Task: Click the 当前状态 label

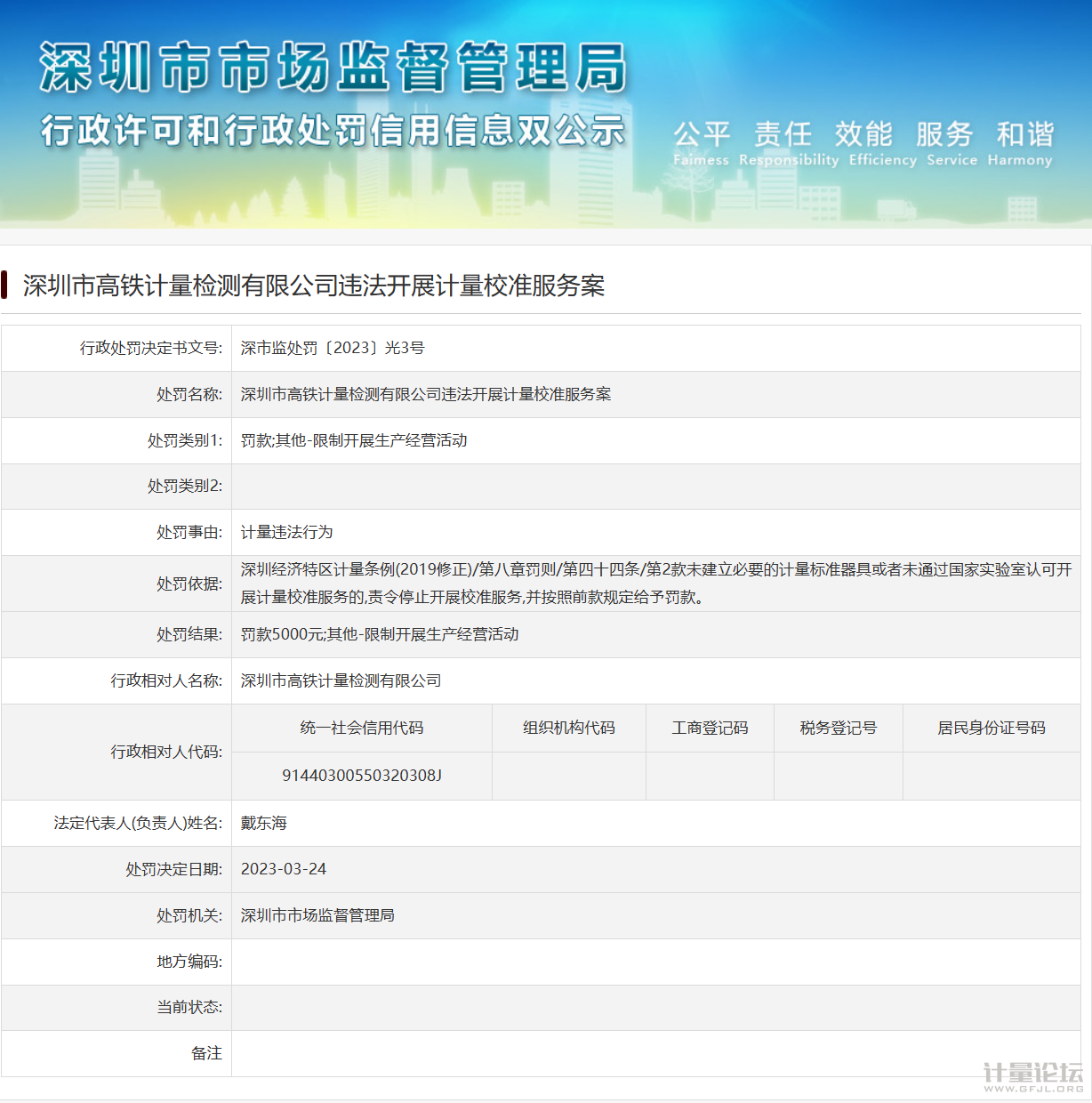Action: tap(189, 1007)
